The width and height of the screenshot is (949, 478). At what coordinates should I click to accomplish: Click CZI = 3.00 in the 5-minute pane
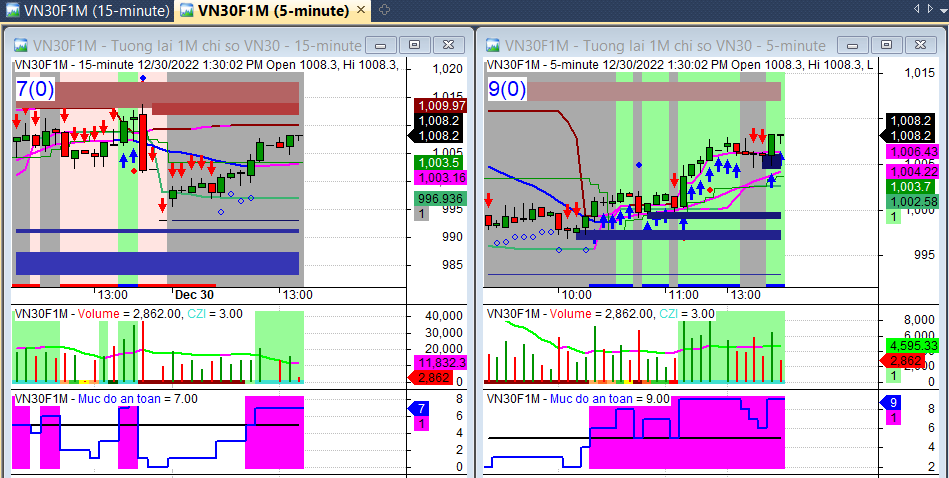point(687,313)
